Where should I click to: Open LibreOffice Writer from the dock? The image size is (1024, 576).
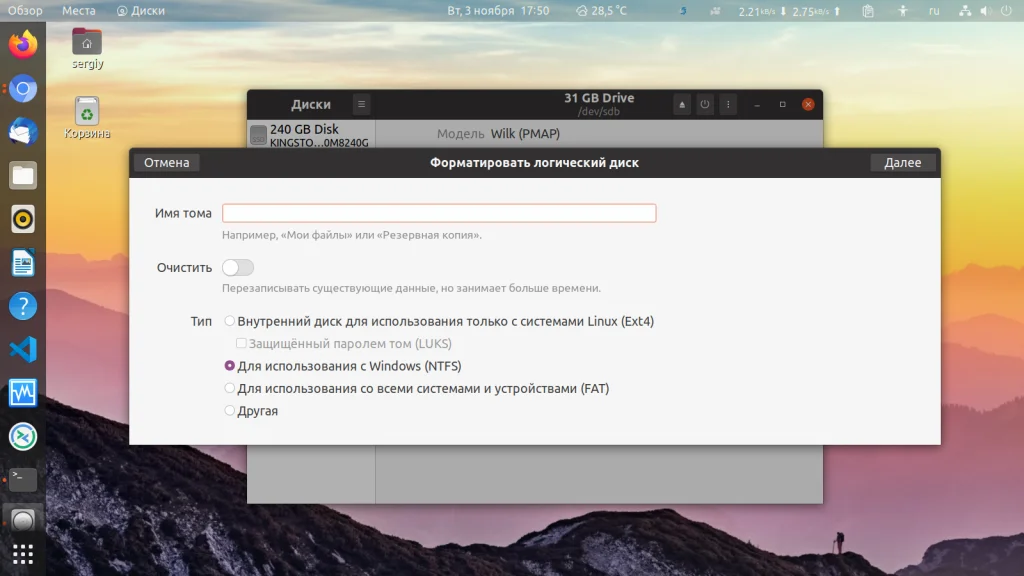coord(23,263)
